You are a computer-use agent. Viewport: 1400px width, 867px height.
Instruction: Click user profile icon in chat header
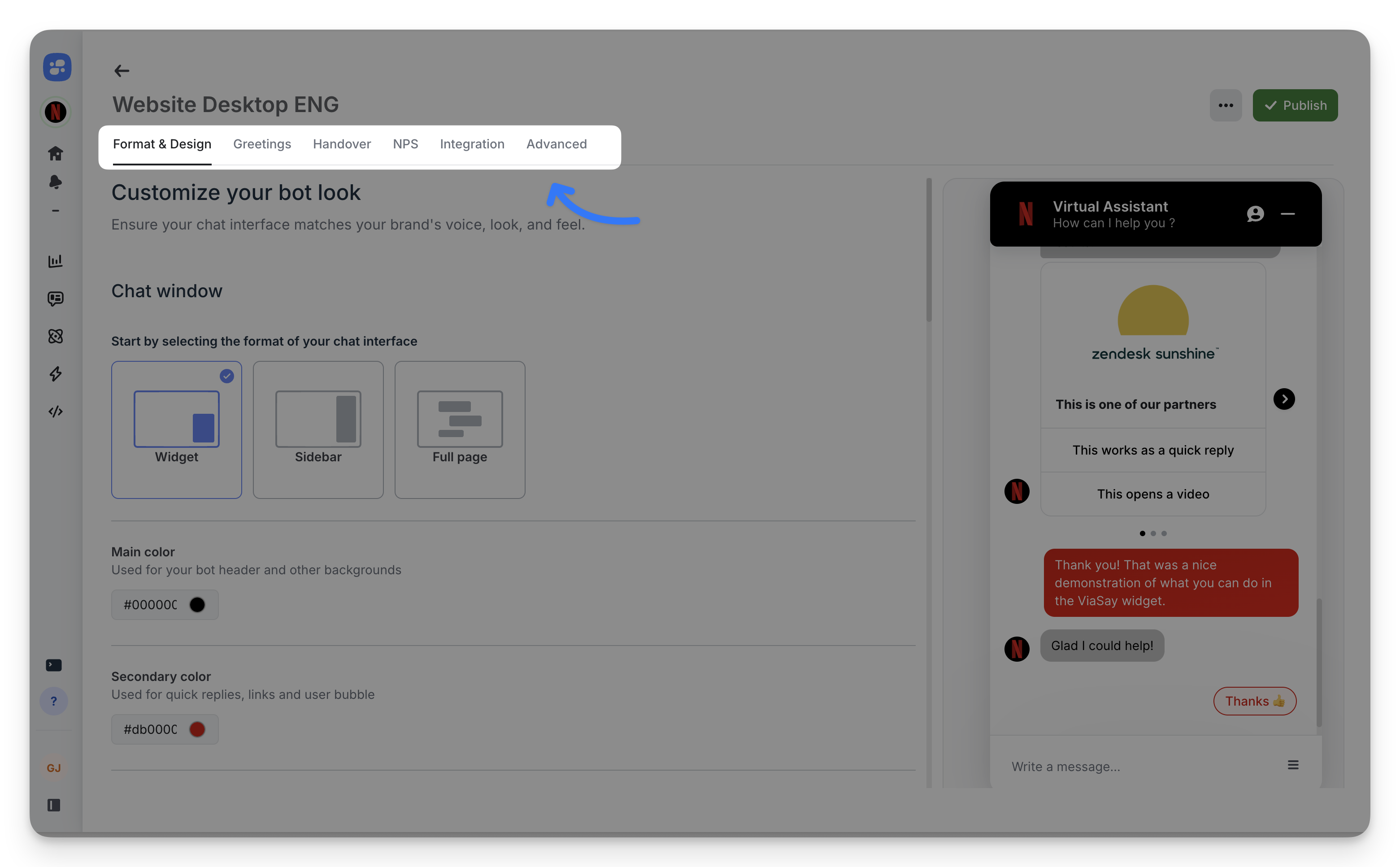point(1255,214)
